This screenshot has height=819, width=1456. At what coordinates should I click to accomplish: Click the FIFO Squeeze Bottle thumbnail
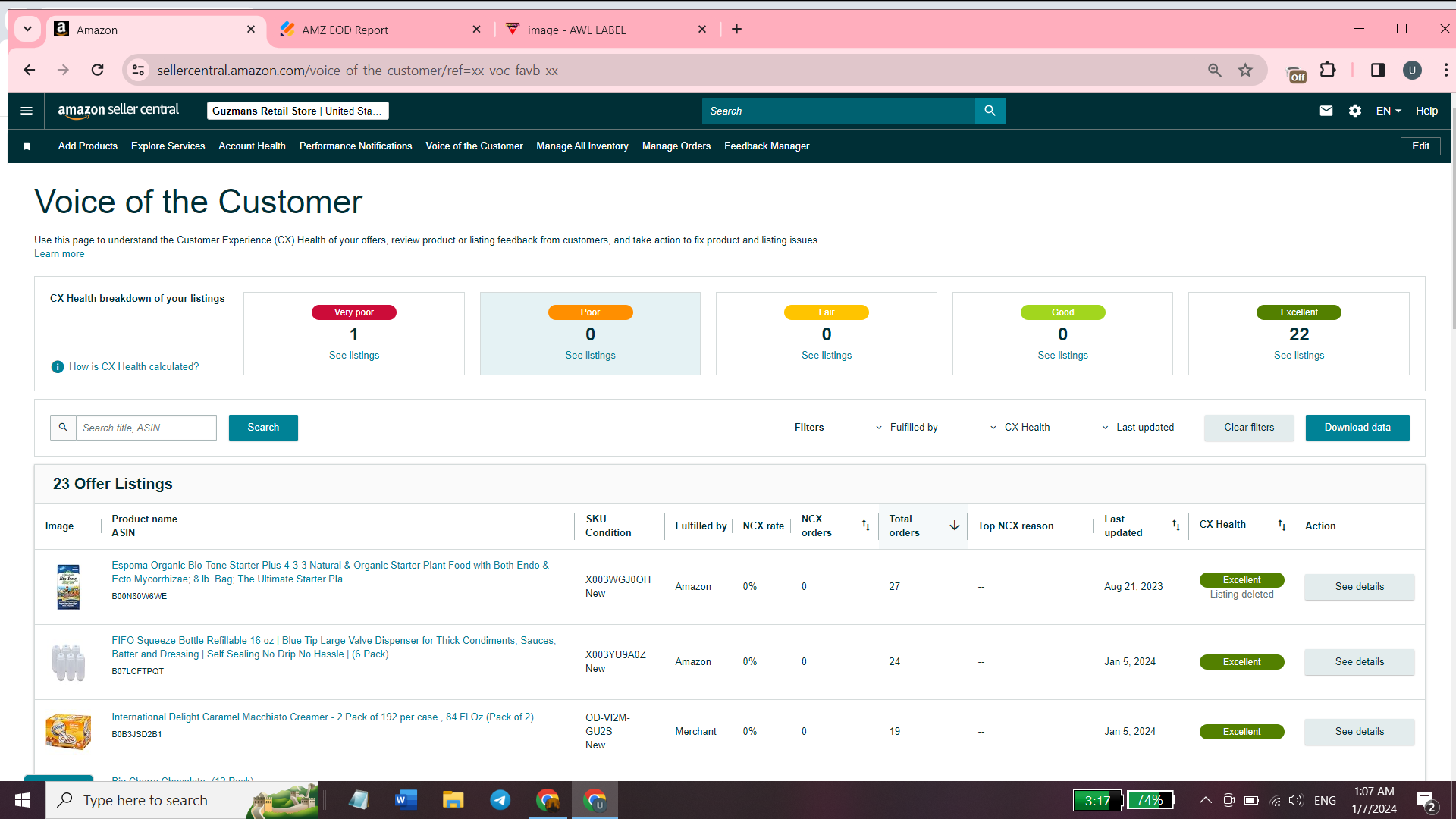tap(68, 662)
